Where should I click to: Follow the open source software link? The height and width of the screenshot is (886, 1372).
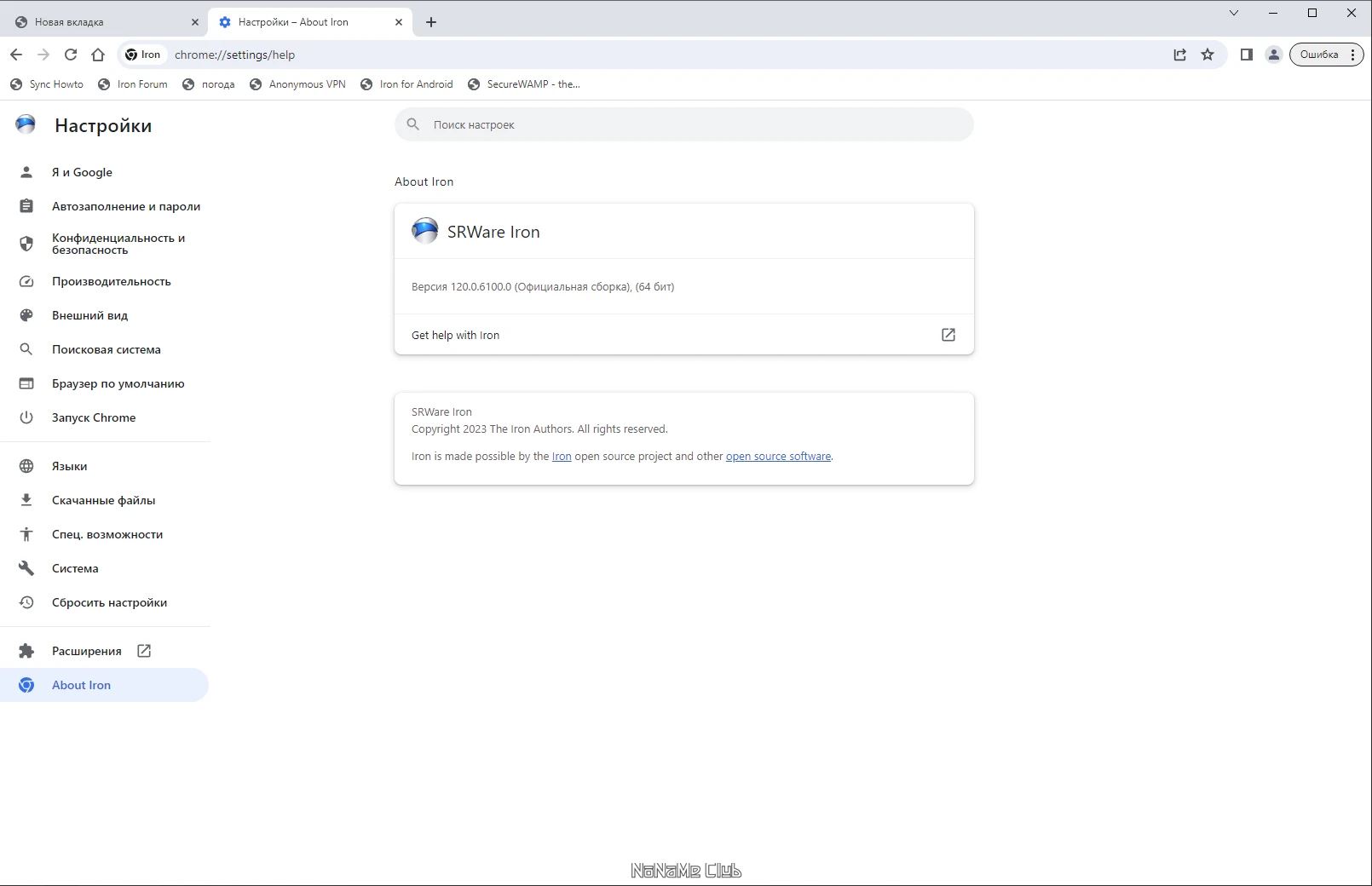pos(778,457)
